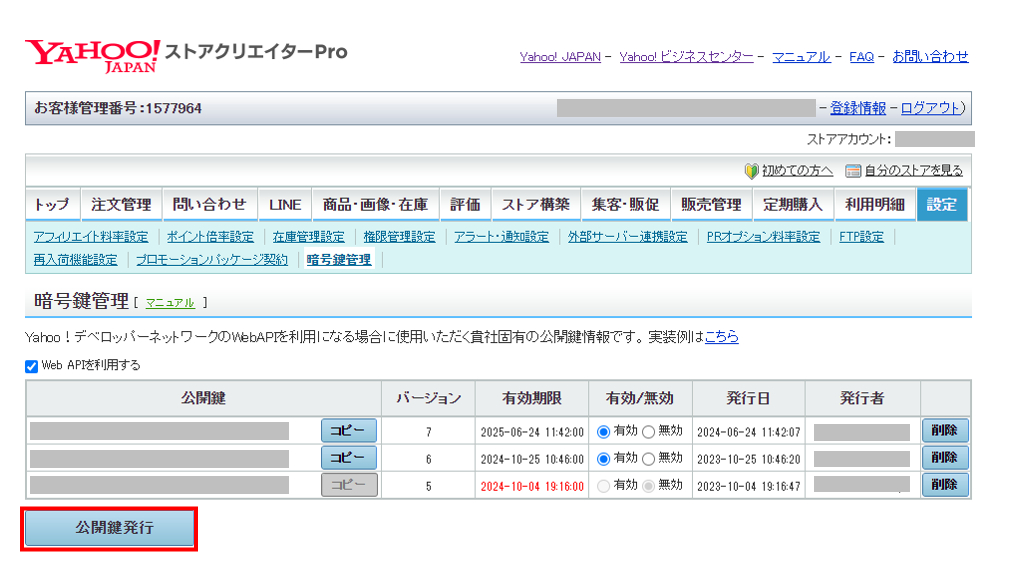
Task: Open 在庫管理設定 submenu link
Action: coord(308,237)
